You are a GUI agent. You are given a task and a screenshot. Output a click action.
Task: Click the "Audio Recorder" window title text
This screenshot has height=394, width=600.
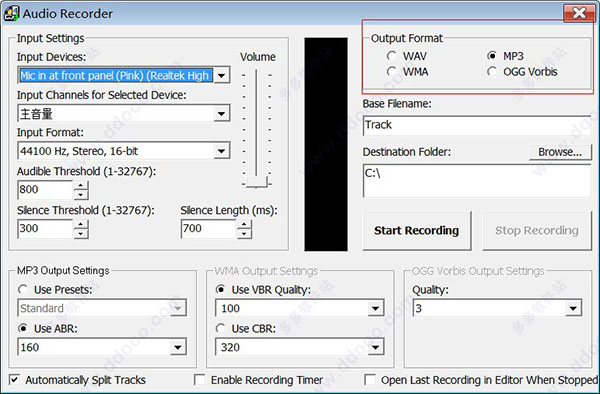click(68, 14)
